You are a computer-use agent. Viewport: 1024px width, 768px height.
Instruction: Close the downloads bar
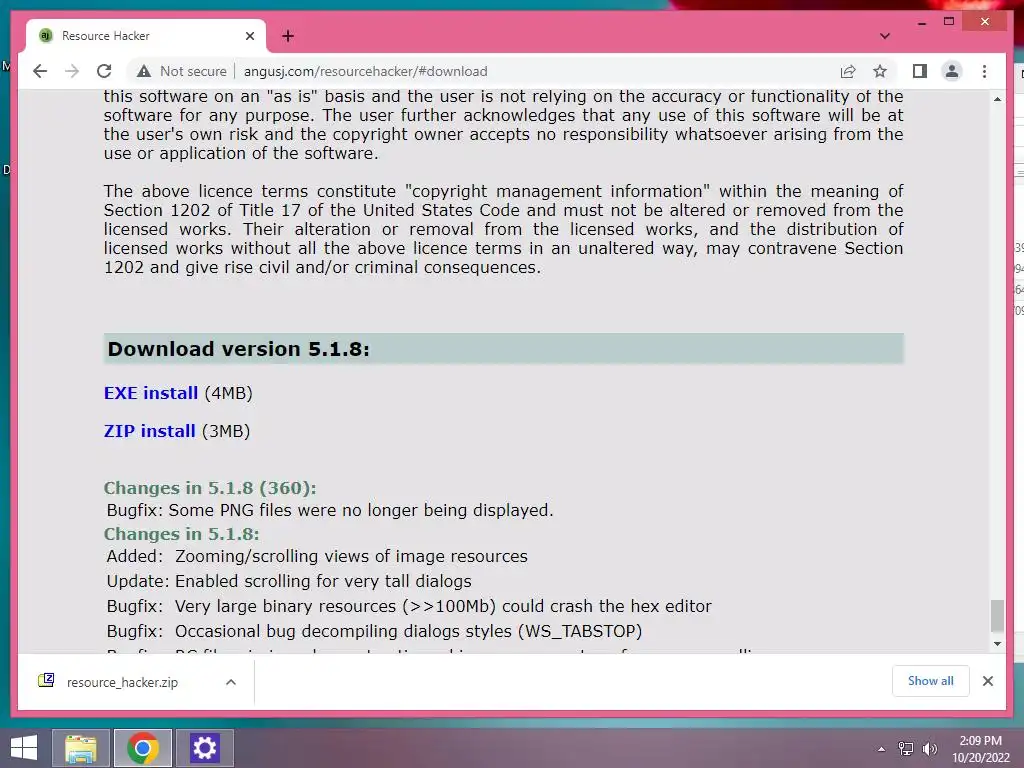pyautogui.click(x=987, y=681)
